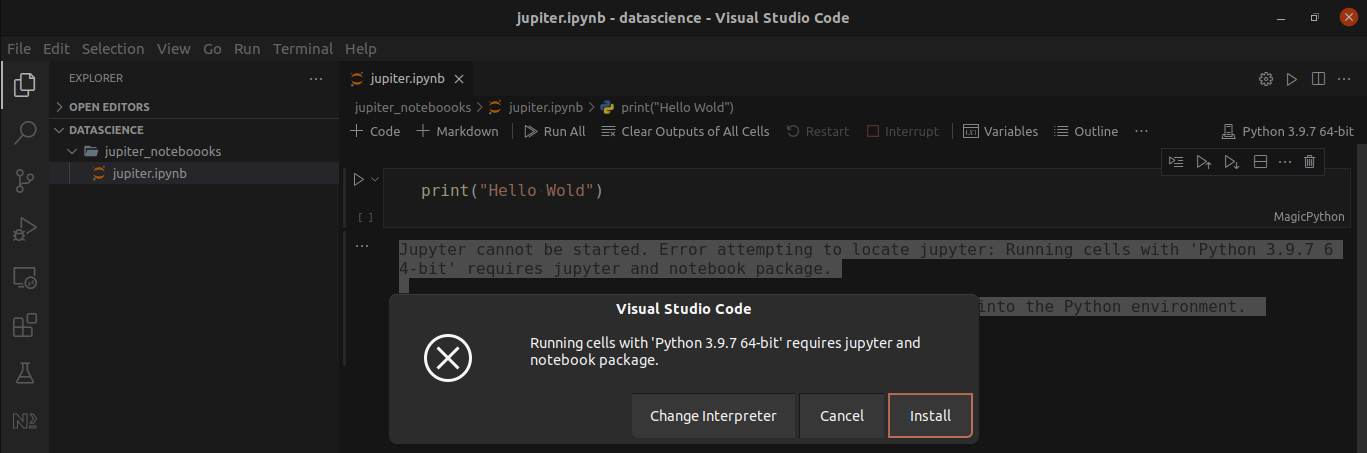Open the last activity bar icon below Testing
Viewport: 1367px width, 453px height.
pos(25,421)
